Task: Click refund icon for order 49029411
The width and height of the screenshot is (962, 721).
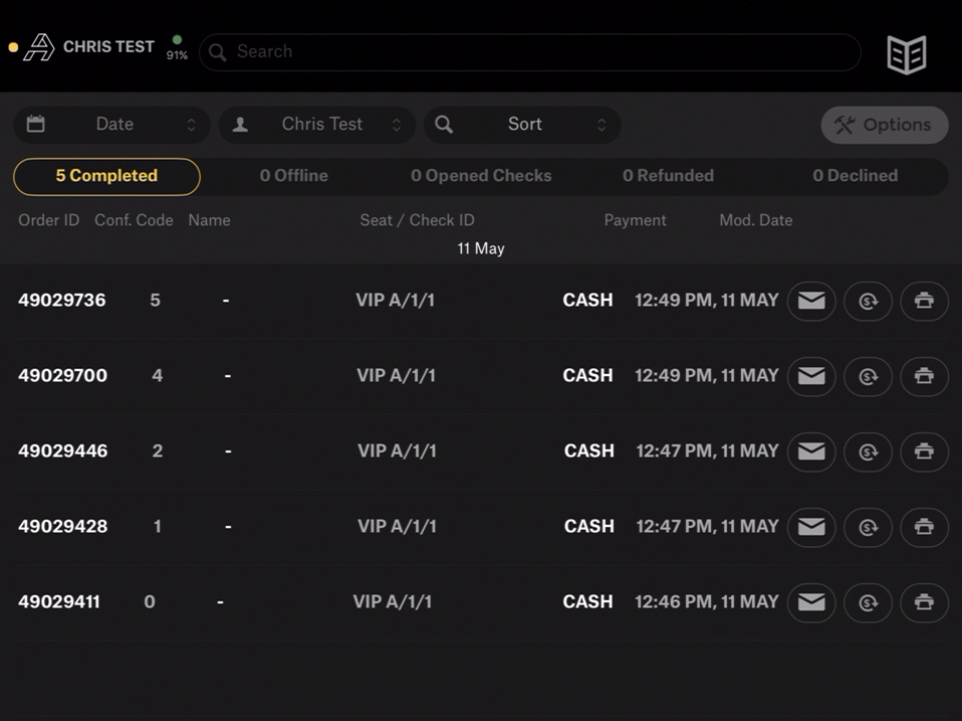Action: 867,602
